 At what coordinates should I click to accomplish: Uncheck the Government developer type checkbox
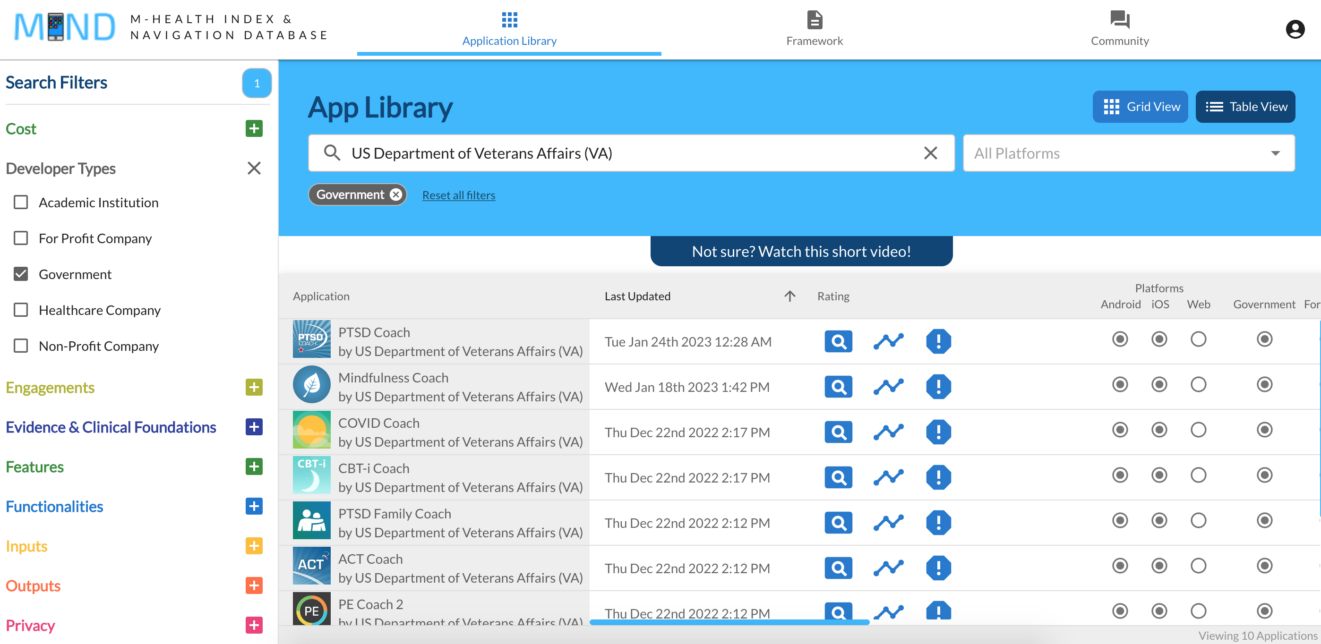(21, 274)
